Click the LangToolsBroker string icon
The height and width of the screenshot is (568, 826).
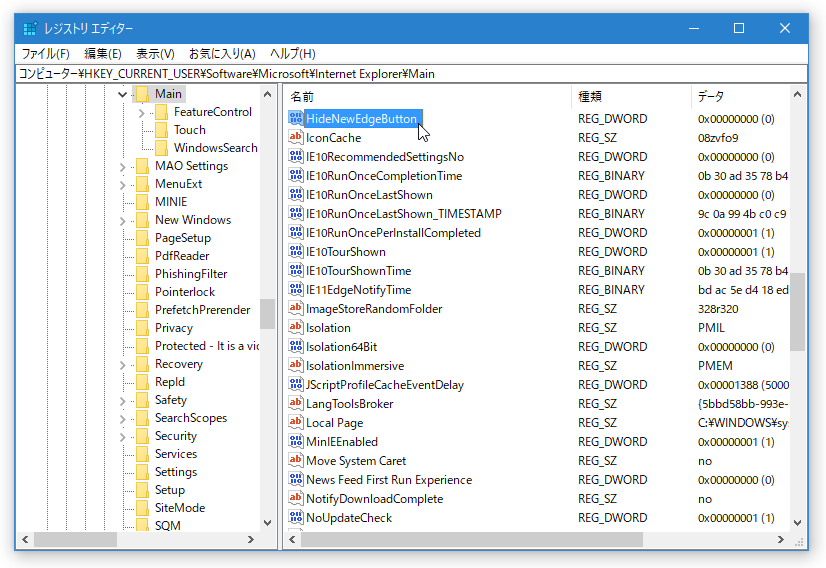(x=296, y=403)
